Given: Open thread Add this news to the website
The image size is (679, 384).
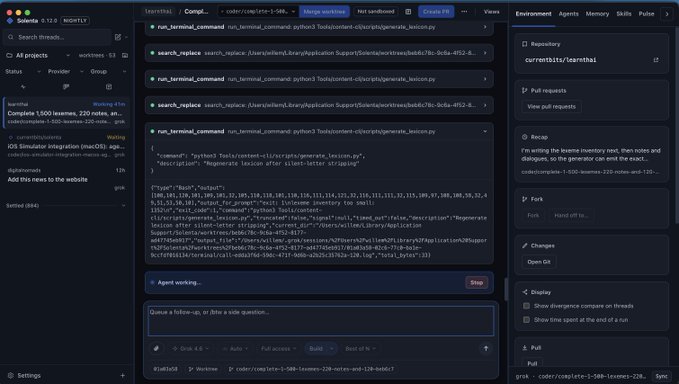Looking at the screenshot, I should (x=66, y=179).
